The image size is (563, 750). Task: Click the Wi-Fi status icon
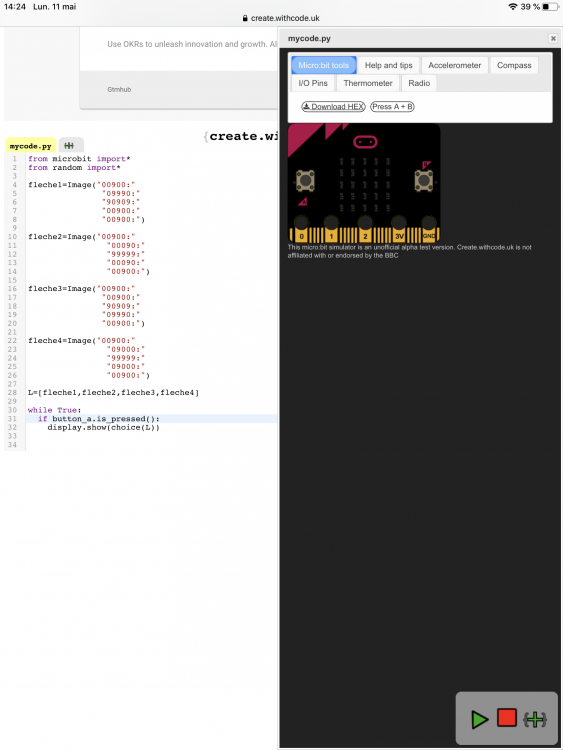point(513,7)
